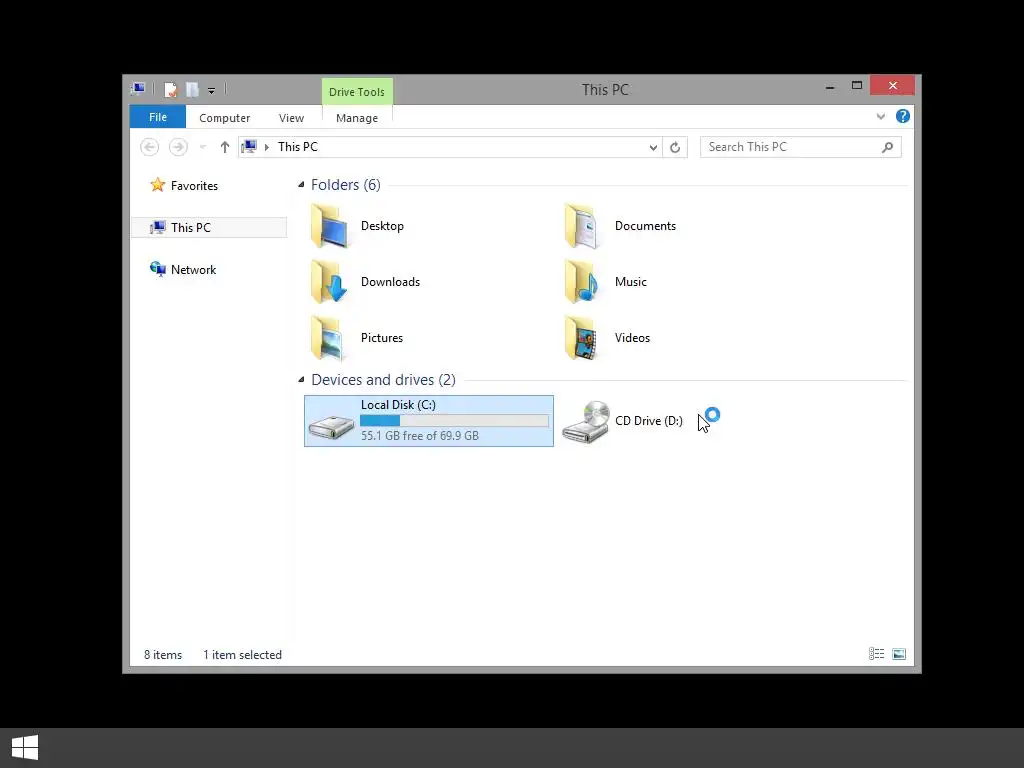Select the Documents folder icon
This screenshot has width=1024, height=768.
click(582, 226)
